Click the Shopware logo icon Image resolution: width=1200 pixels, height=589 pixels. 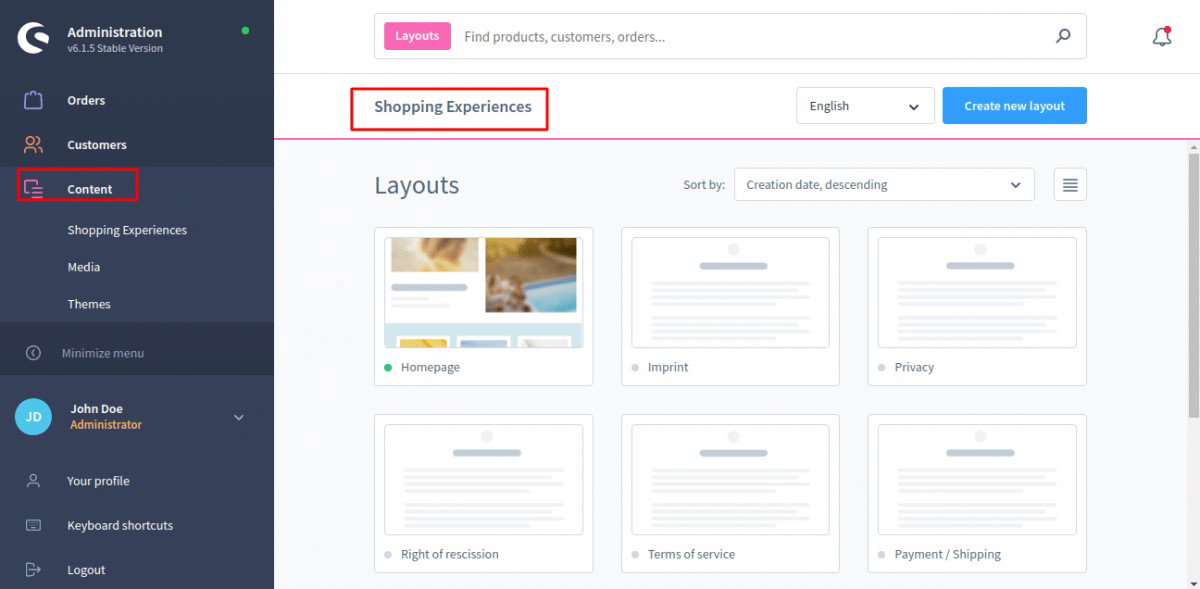coord(34,38)
